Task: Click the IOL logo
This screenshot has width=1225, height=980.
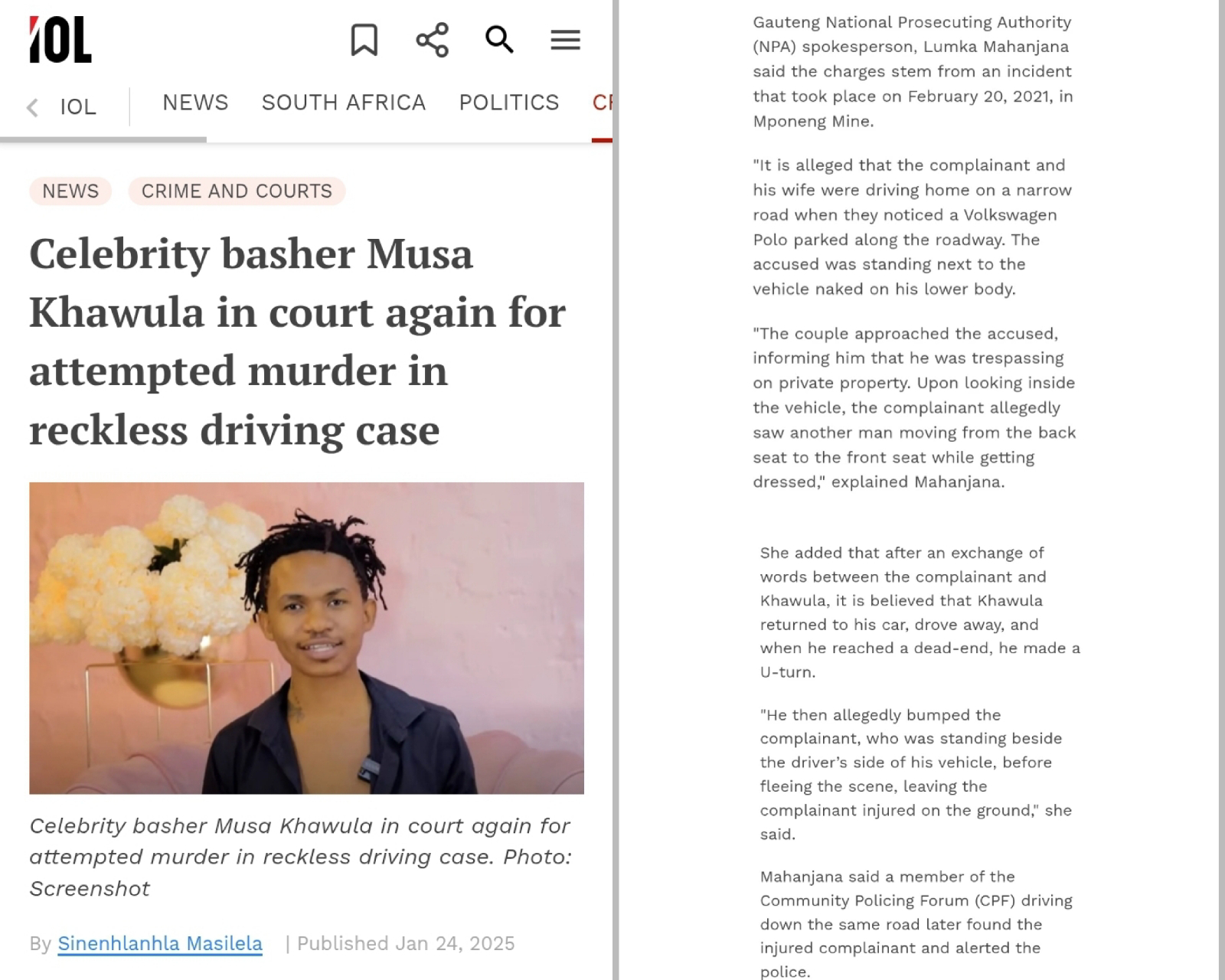Action: pyautogui.click(x=60, y=40)
